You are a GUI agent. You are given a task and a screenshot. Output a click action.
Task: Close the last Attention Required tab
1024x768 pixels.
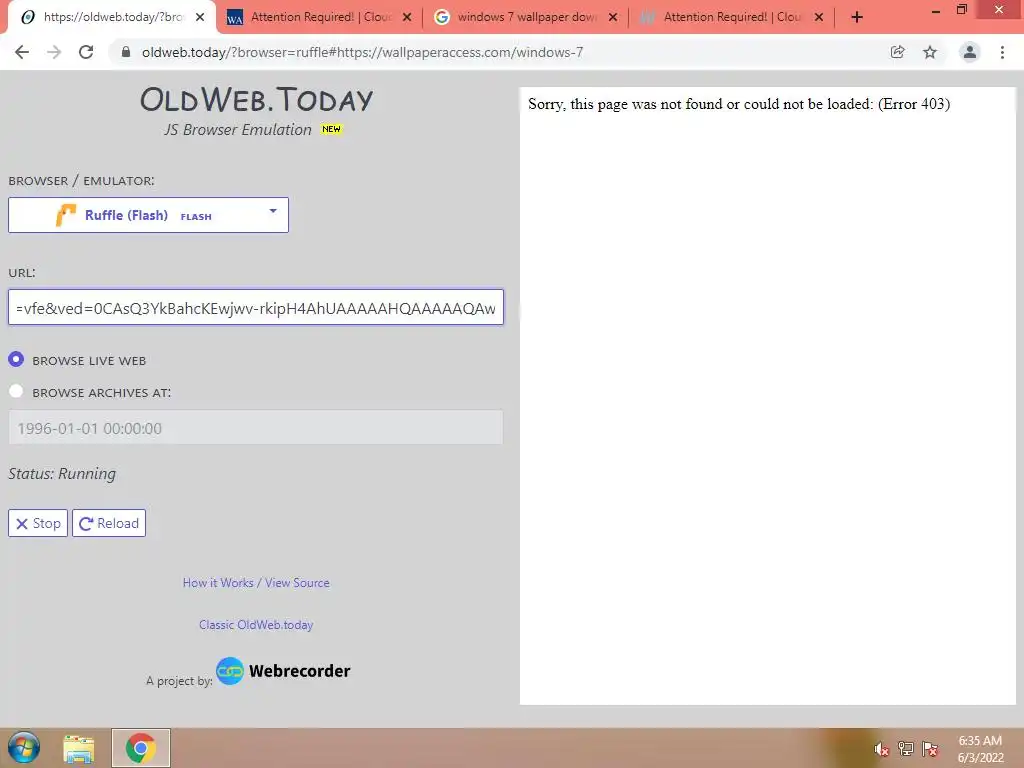819,18
